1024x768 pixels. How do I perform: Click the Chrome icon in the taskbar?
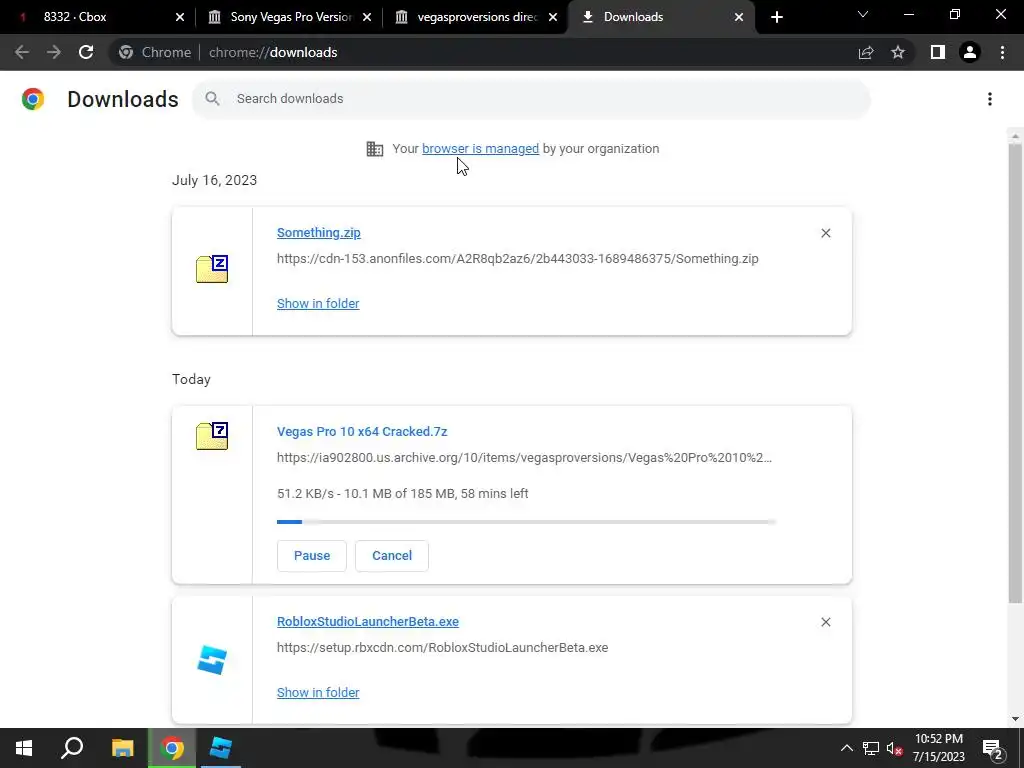[x=172, y=748]
